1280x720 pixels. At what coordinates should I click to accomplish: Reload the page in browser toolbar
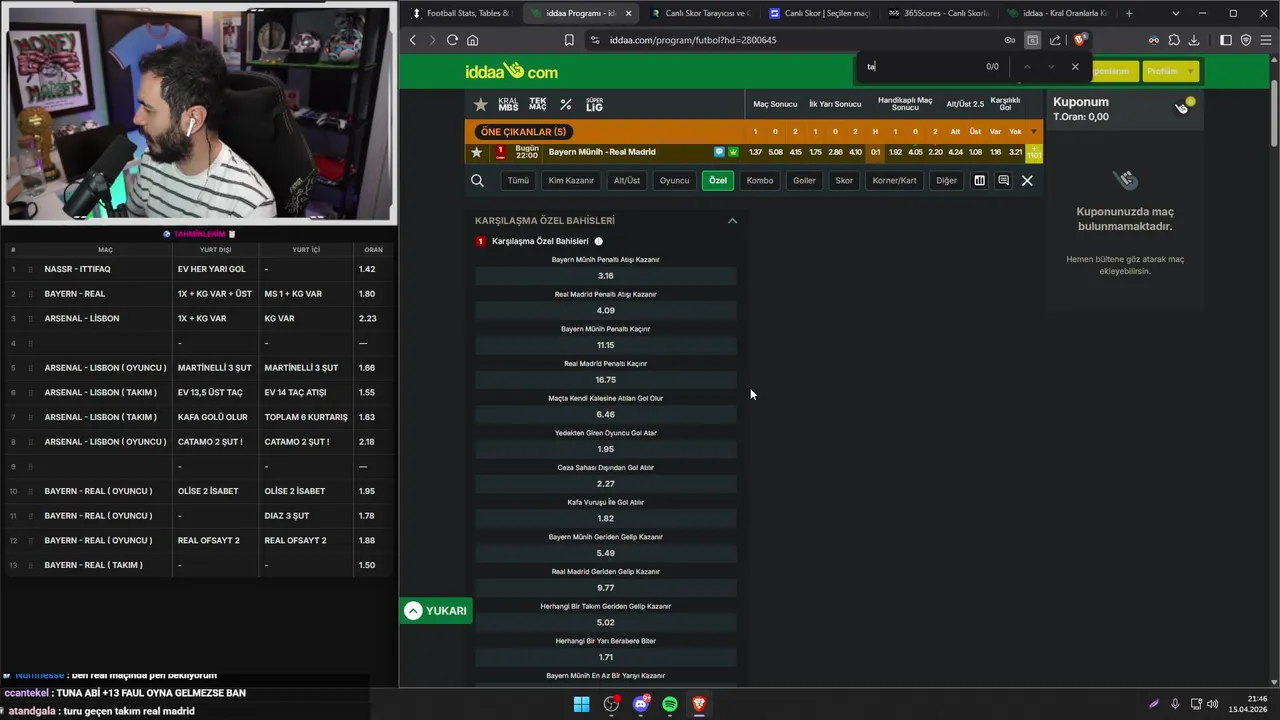(452, 40)
